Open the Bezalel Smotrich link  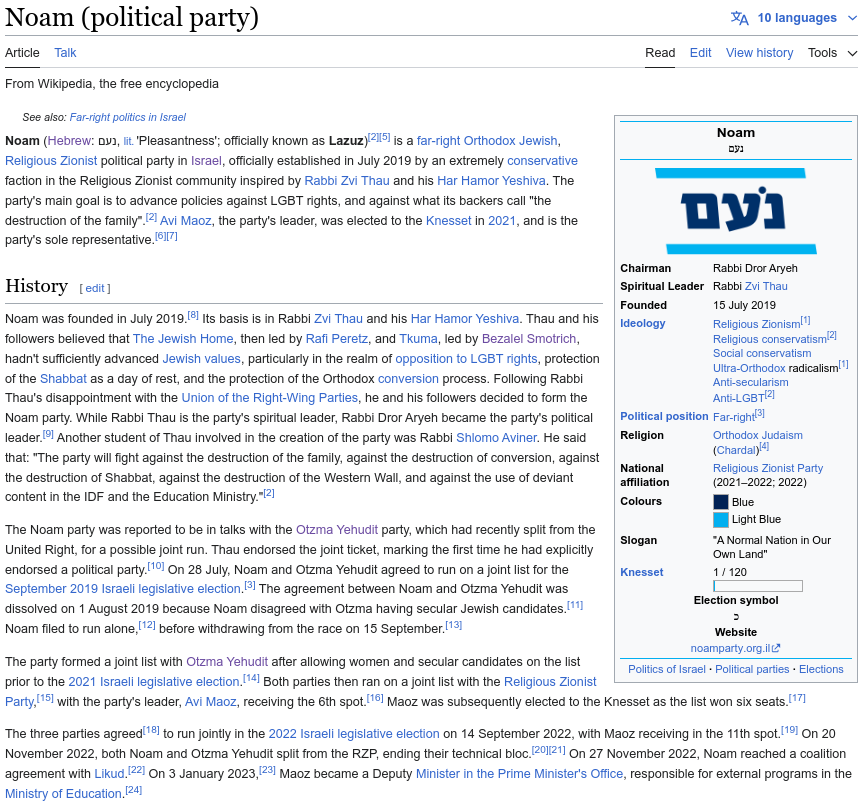tap(529, 339)
